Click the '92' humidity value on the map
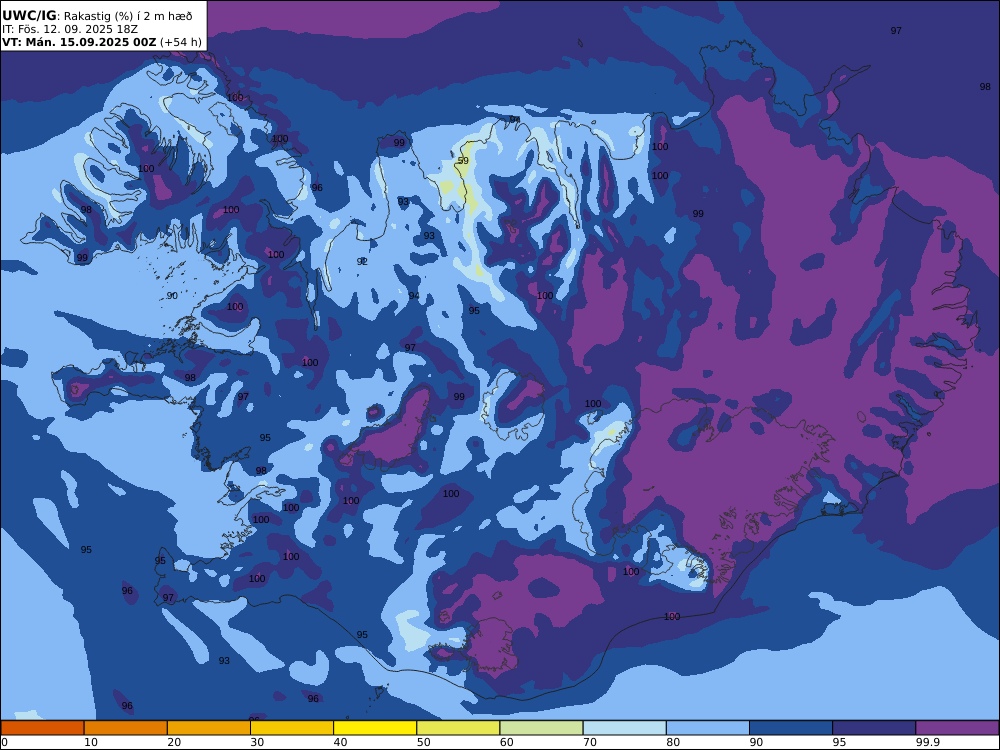Screen dimensions: 1000x750 coord(362,261)
